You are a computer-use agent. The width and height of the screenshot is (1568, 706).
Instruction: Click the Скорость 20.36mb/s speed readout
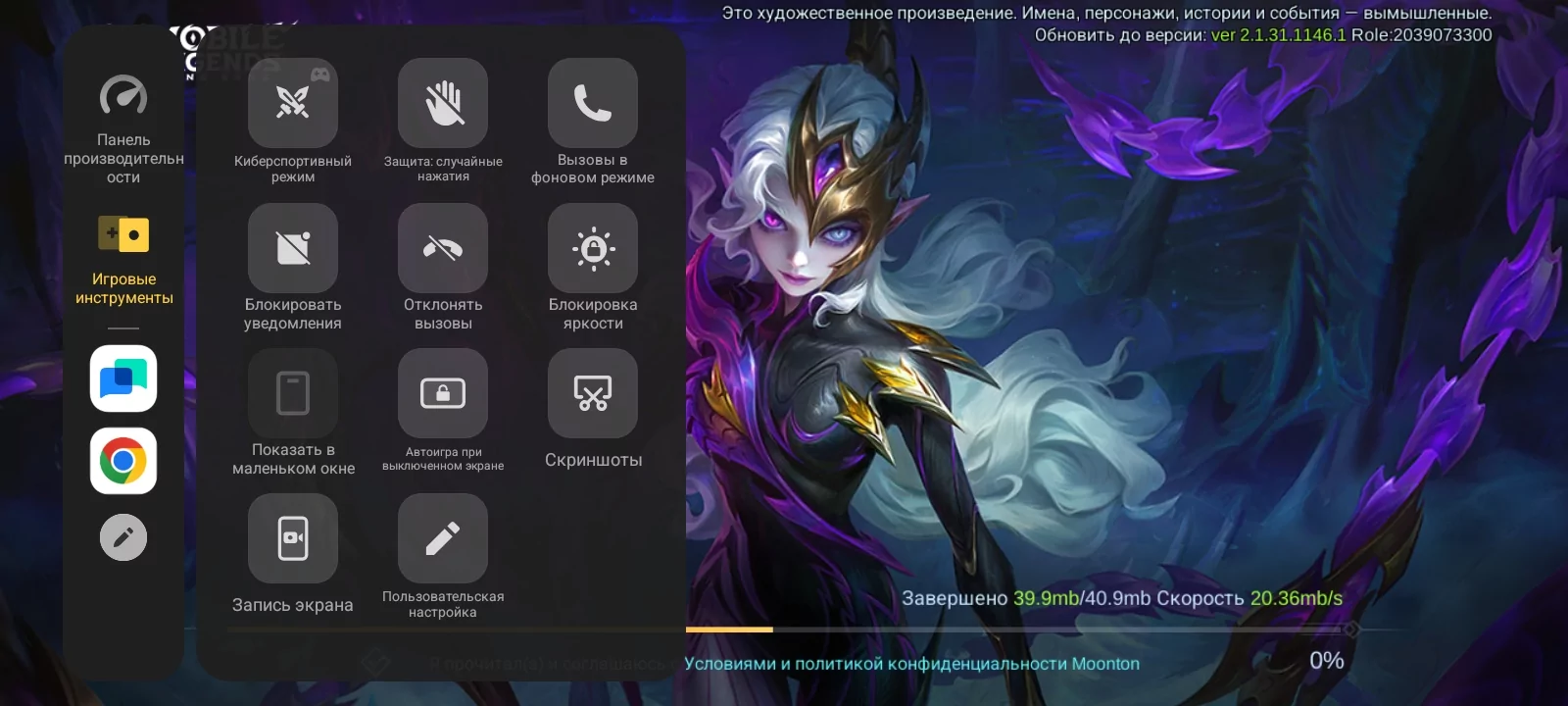[1249, 598]
